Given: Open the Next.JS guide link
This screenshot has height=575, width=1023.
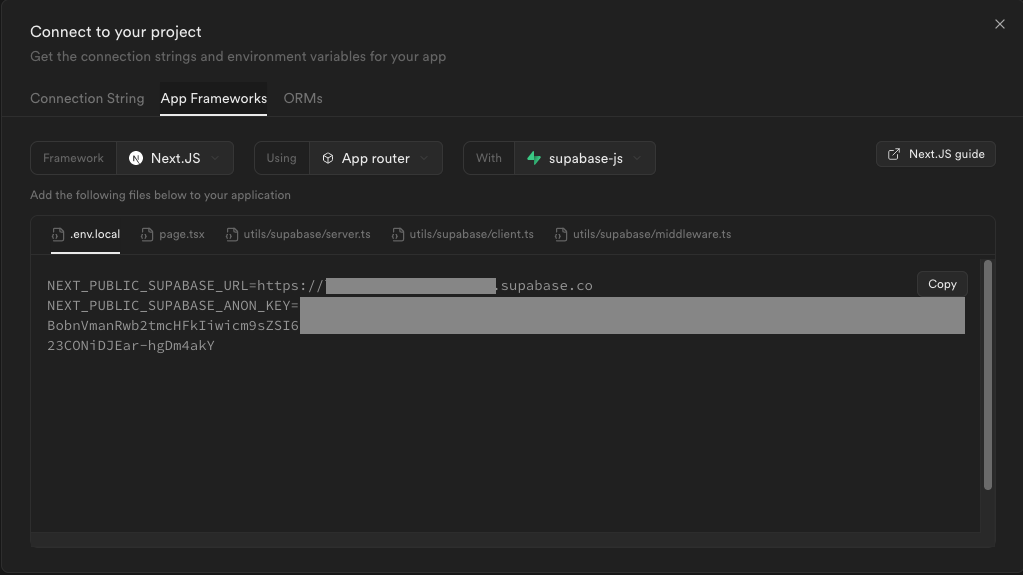Looking at the screenshot, I should tap(936, 154).
